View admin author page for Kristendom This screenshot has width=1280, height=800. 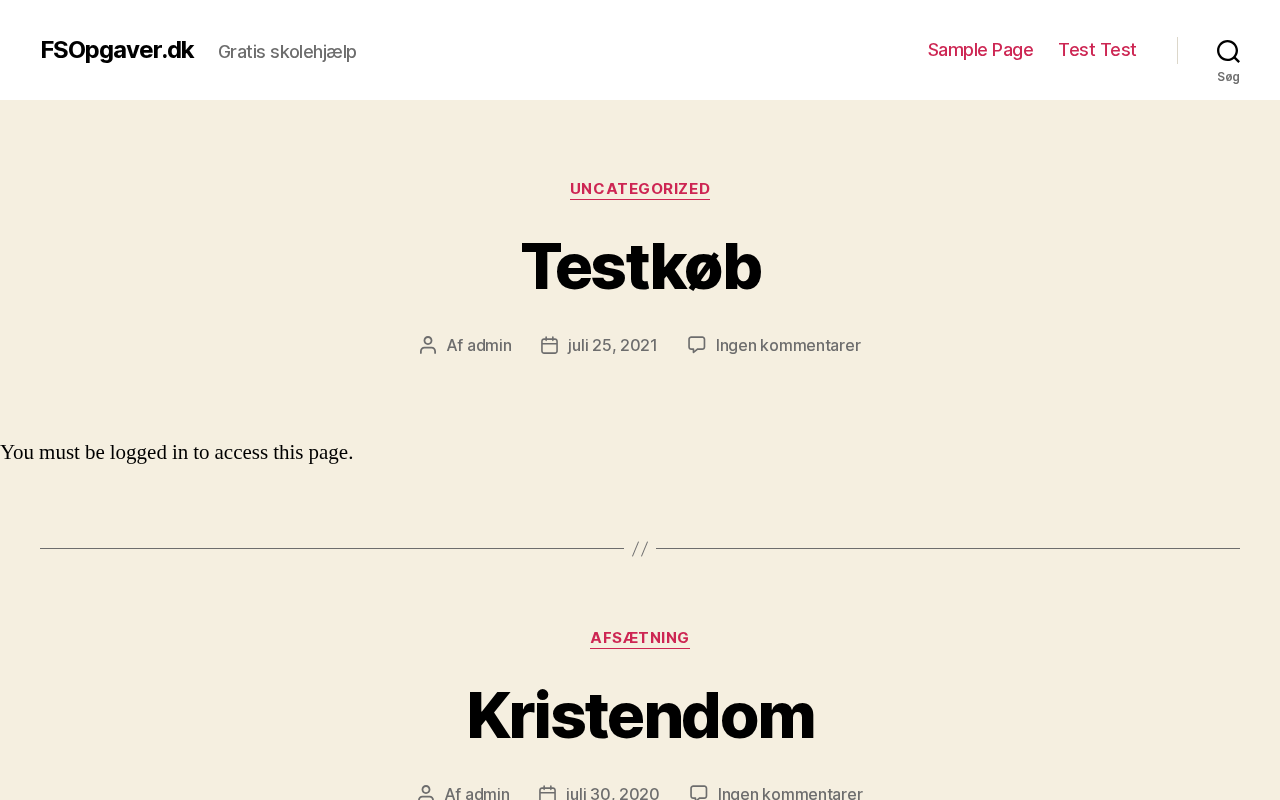[x=487, y=793]
